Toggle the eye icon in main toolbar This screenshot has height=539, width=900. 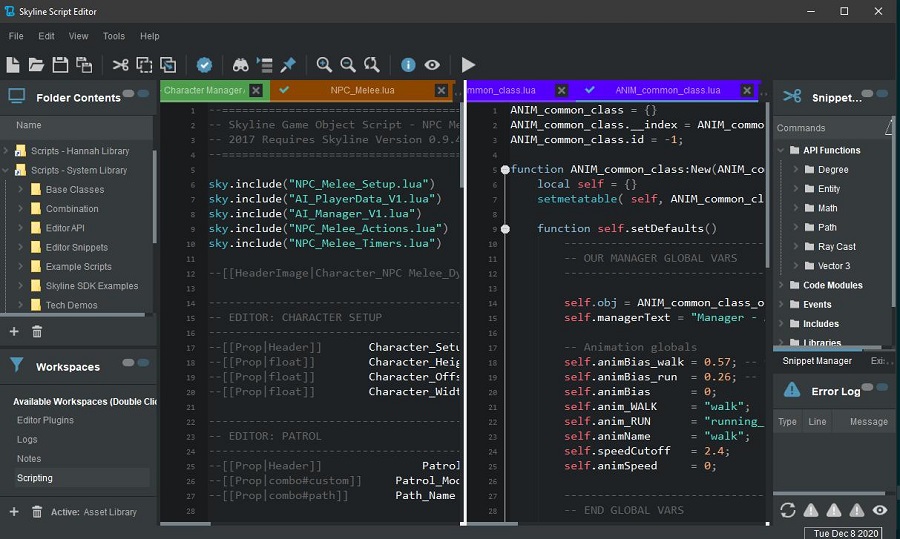pos(432,65)
